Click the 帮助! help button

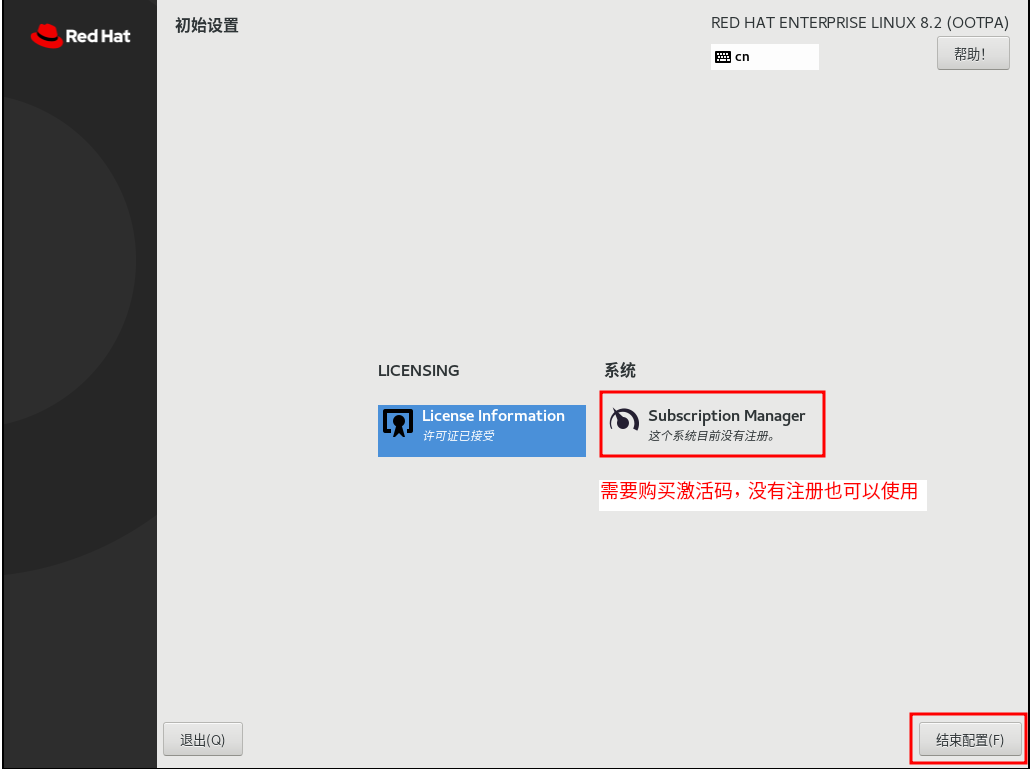(x=972, y=53)
